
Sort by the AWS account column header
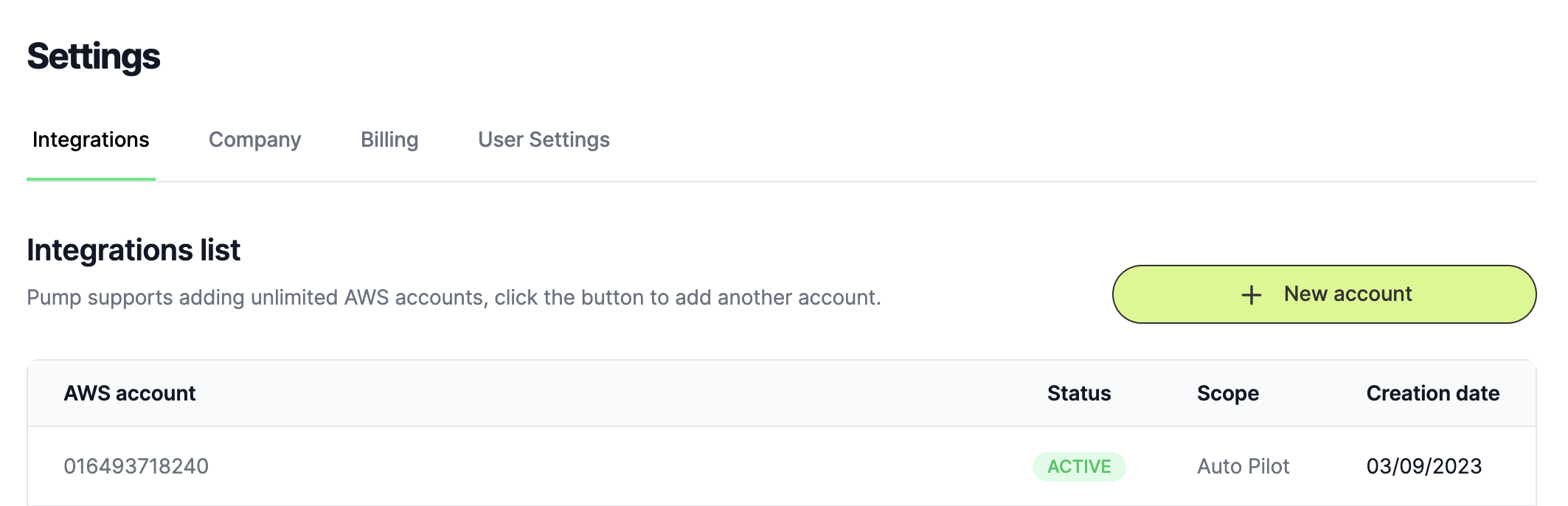pos(130,393)
